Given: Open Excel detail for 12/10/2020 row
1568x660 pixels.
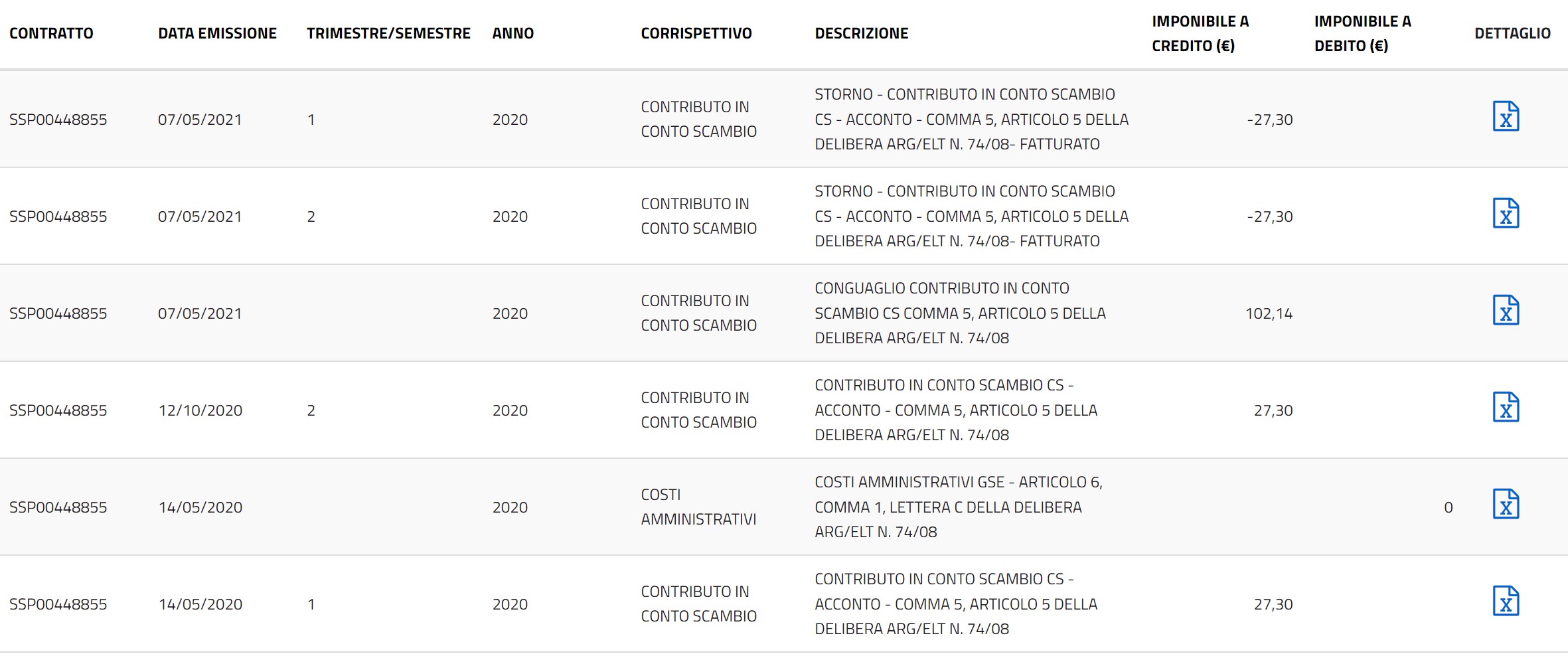Looking at the screenshot, I should 1506,407.
